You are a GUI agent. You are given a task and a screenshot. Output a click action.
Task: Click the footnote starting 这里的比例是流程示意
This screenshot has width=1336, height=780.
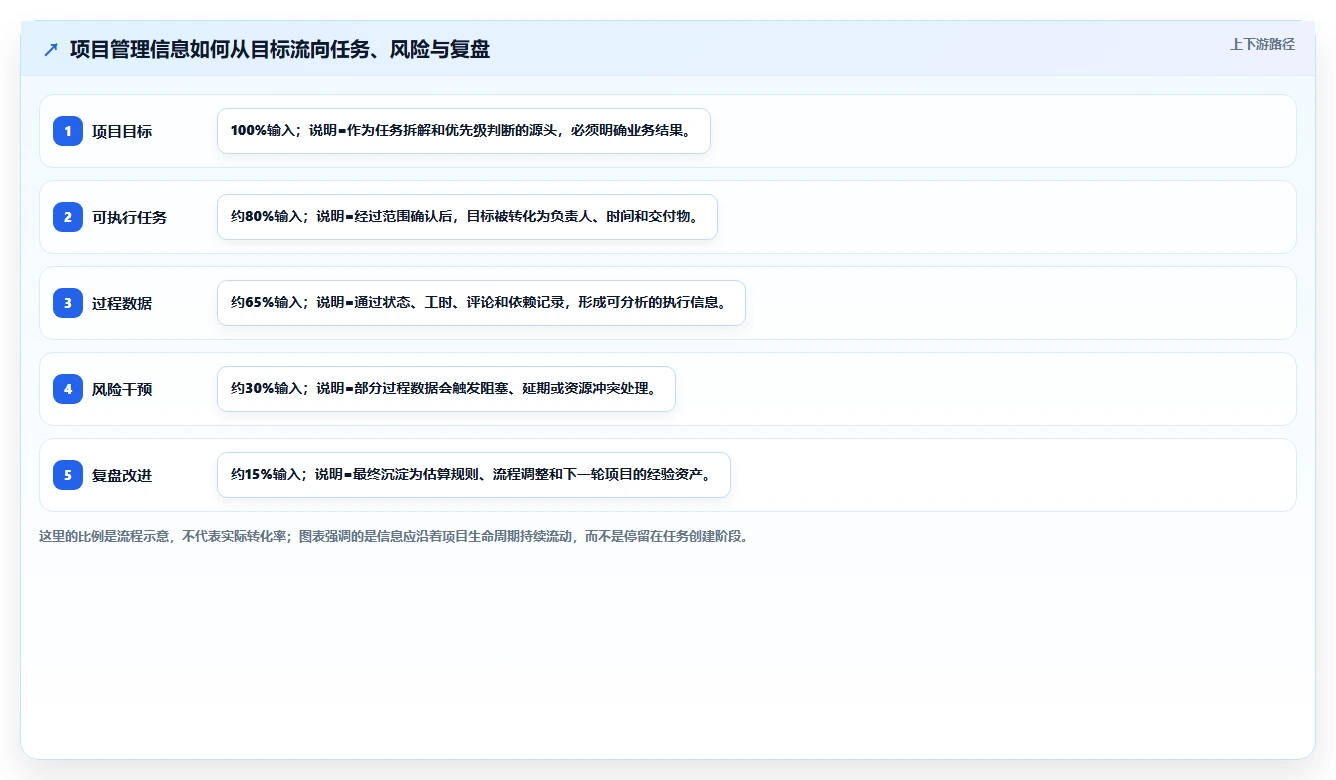[394, 536]
